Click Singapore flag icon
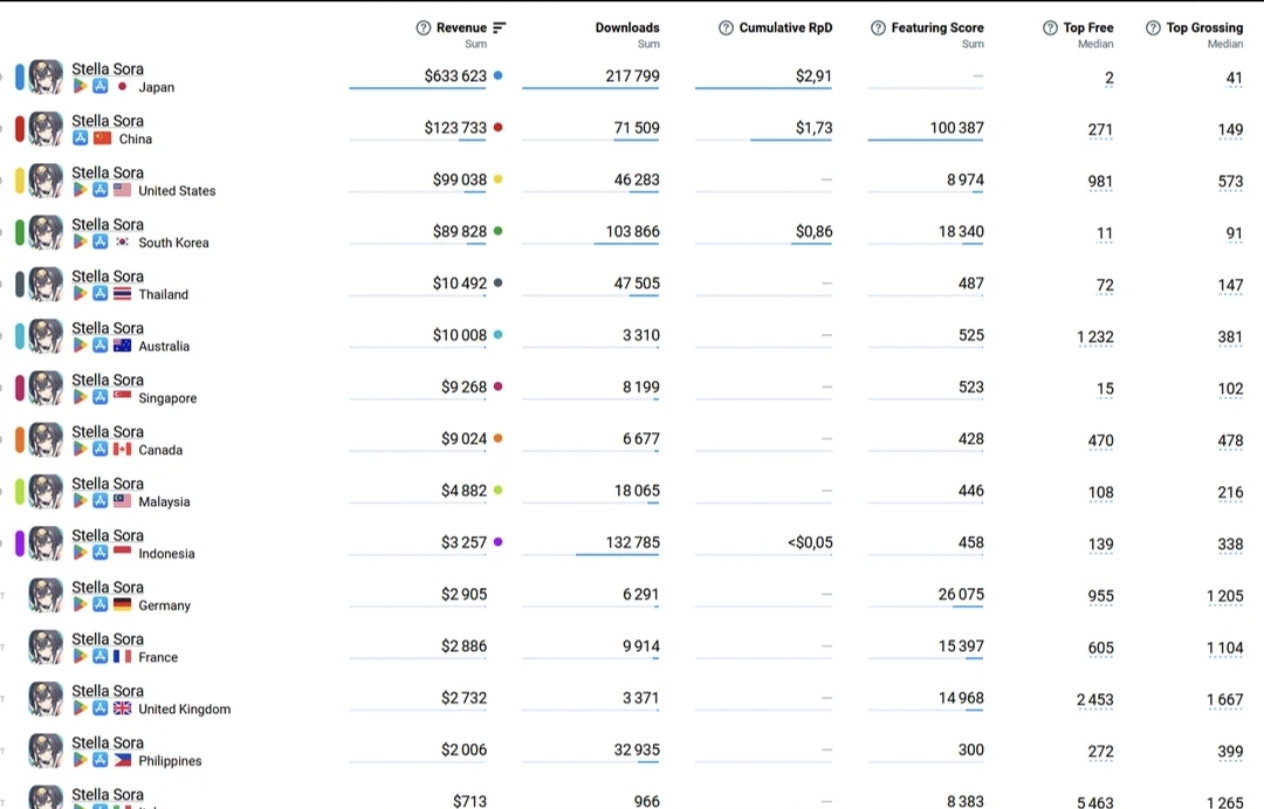Image resolution: width=1264 pixels, height=809 pixels. tap(122, 398)
